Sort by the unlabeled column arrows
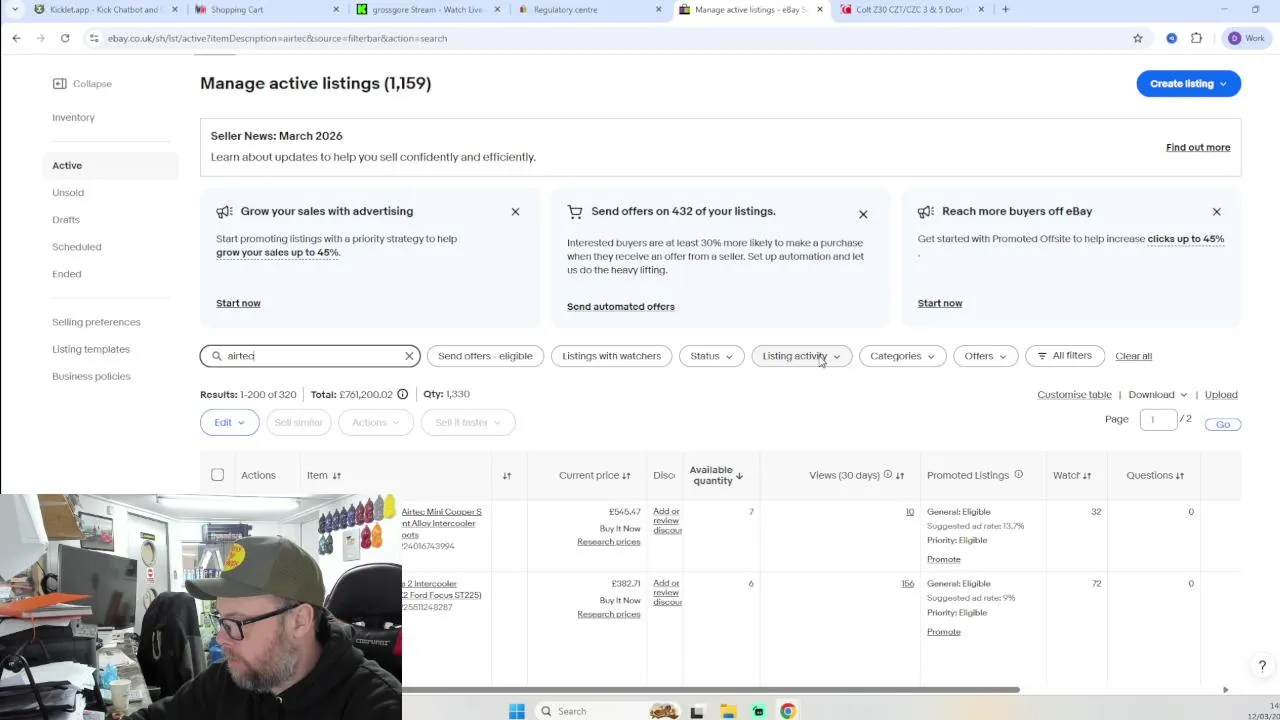Screen dimensions: 1280x720 (507, 476)
